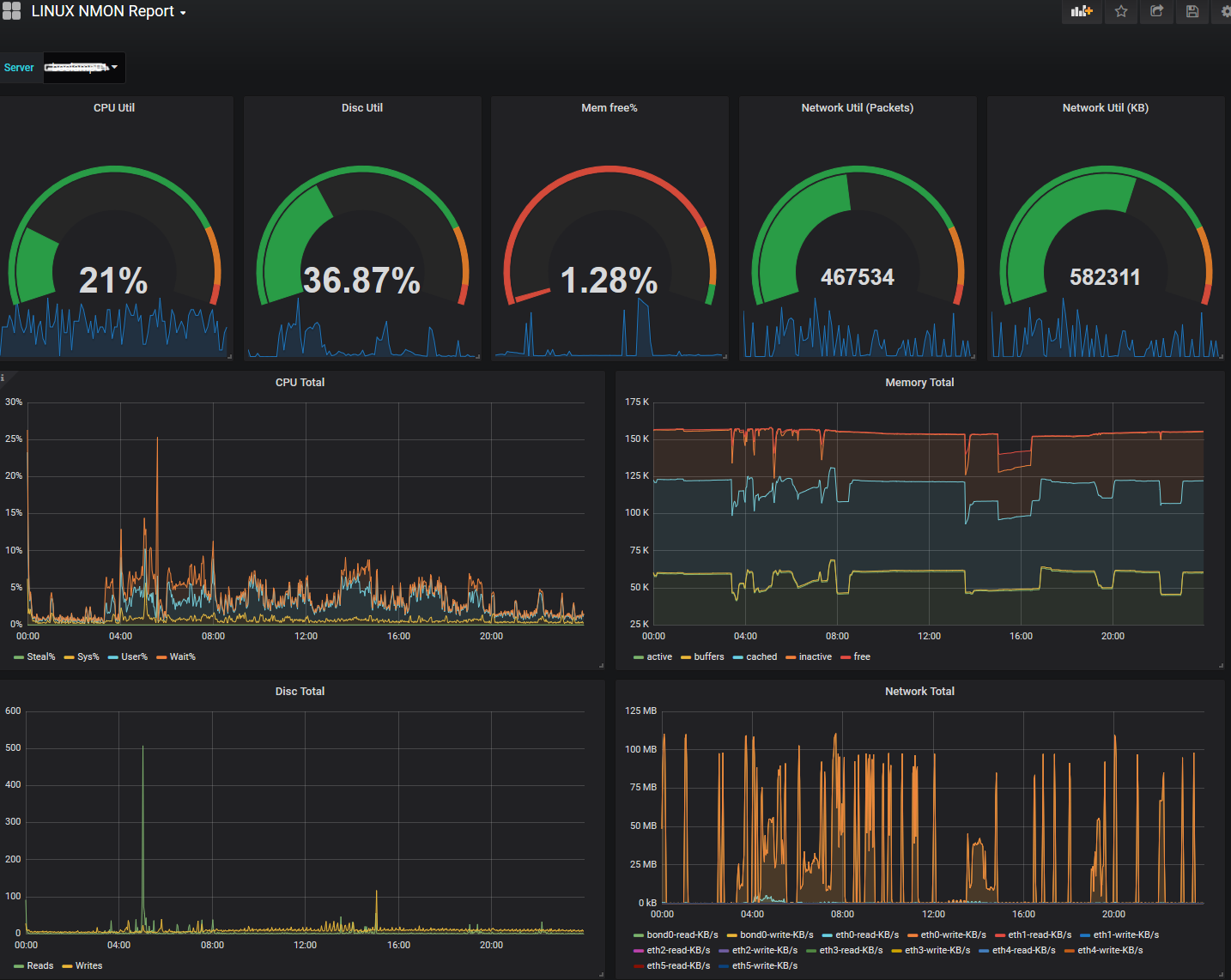Open dashboard settings gear icon
The image size is (1231, 980).
click(1224, 11)
